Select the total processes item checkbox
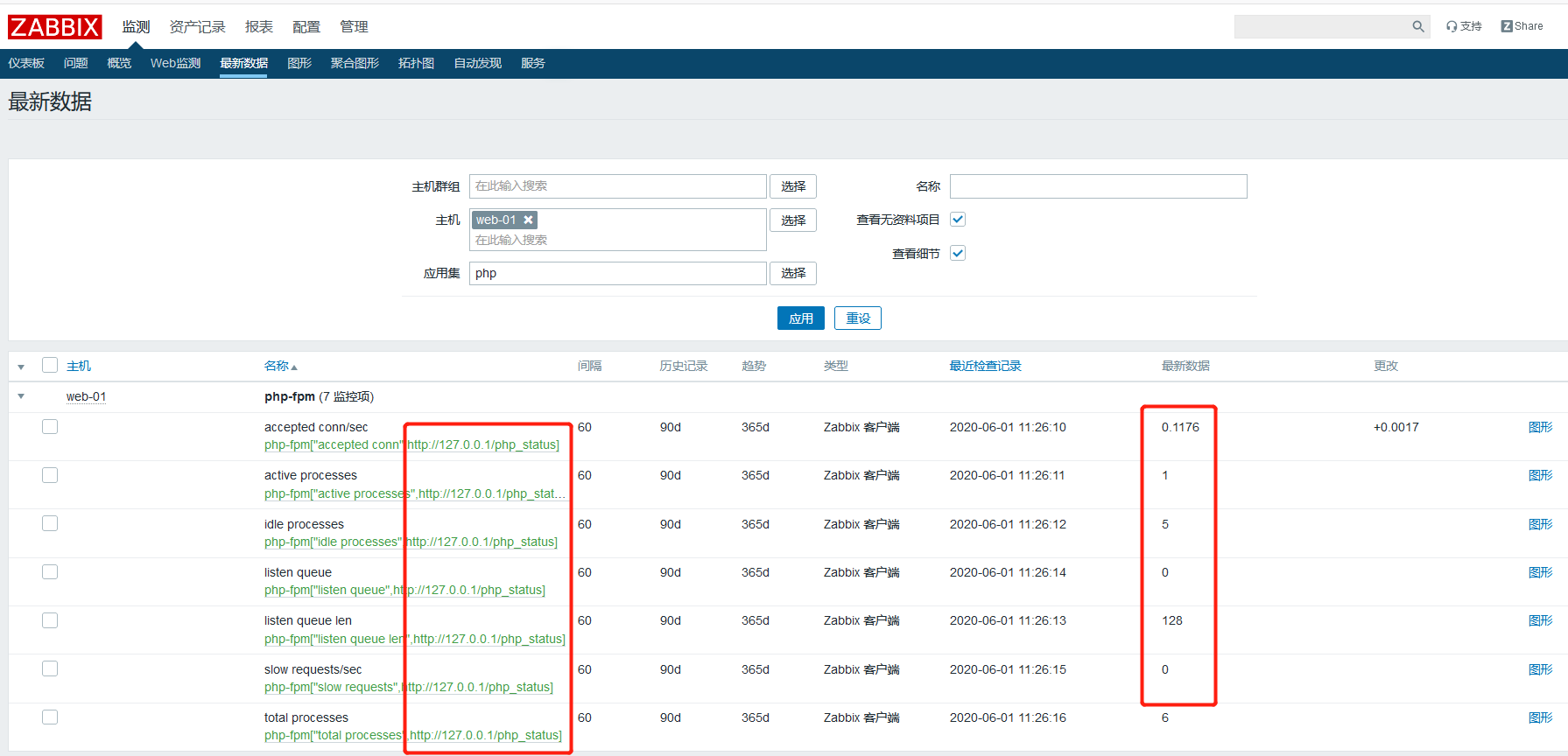 point(50,717)
